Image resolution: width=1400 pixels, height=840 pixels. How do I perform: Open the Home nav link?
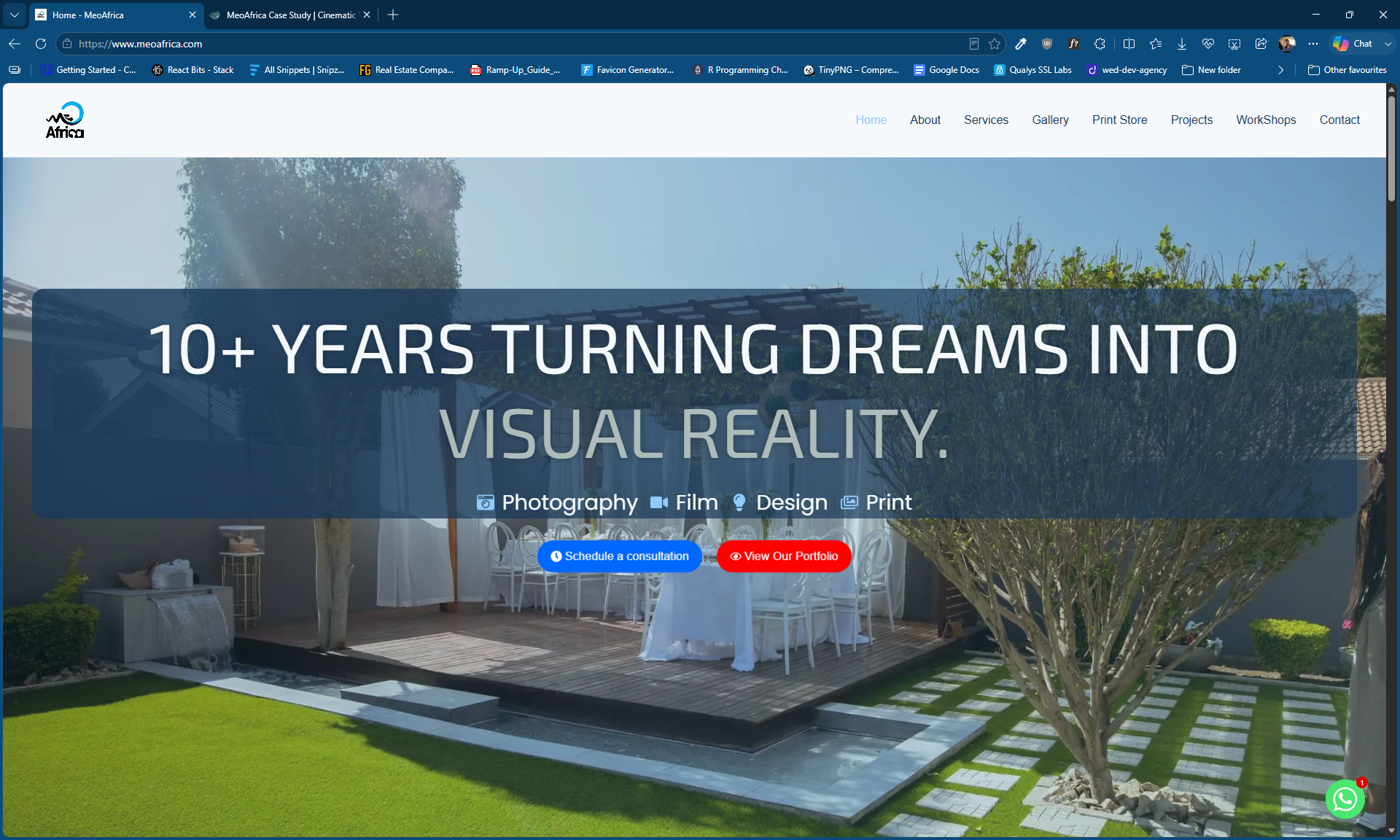[871, 120]
